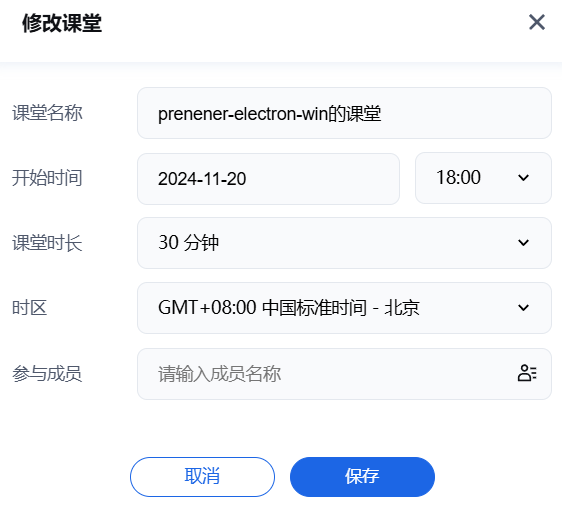This screenshot has width=562, height=507.
Task: Close the 修改课堂 dialog with the X icon
Action: click(x=537, y=22)
